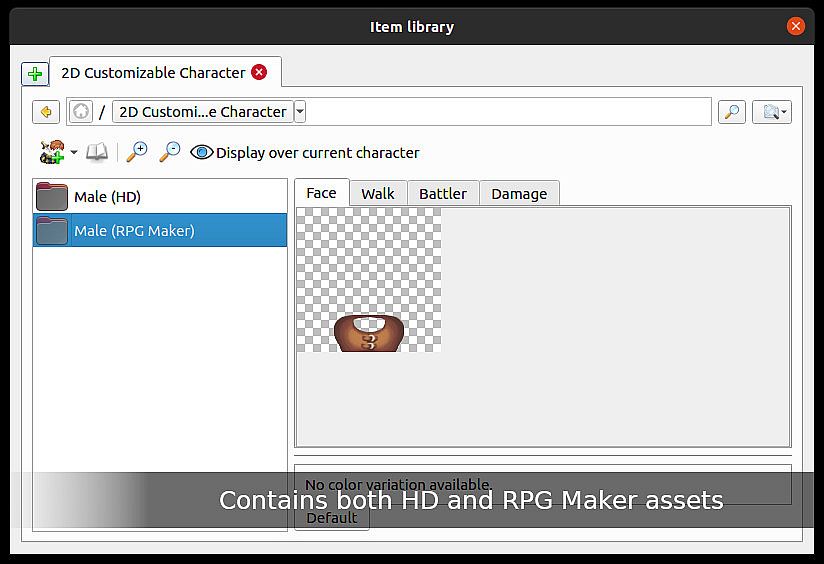Go back with the yellow arrow button

point(46,112)
